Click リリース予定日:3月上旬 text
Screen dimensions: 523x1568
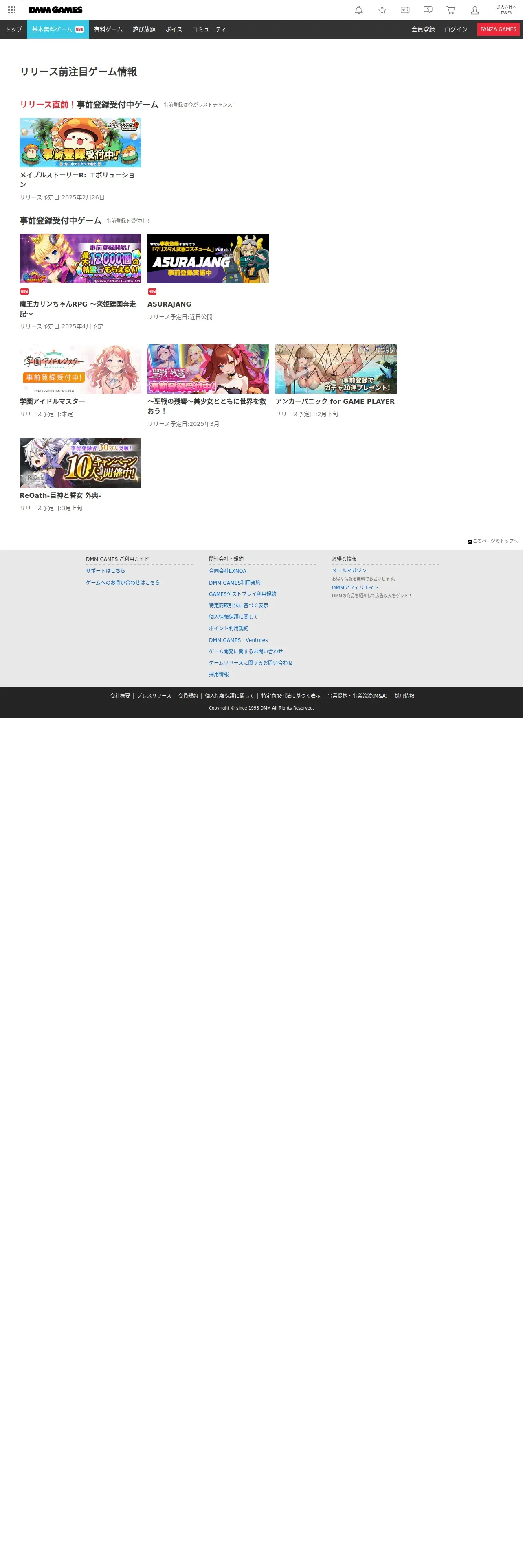pos(51,508)
